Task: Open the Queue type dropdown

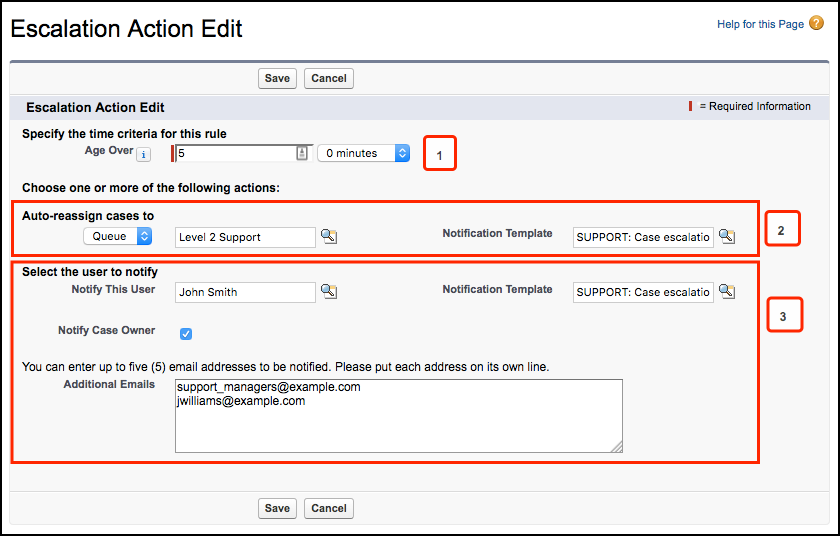Action: [117, 236]
